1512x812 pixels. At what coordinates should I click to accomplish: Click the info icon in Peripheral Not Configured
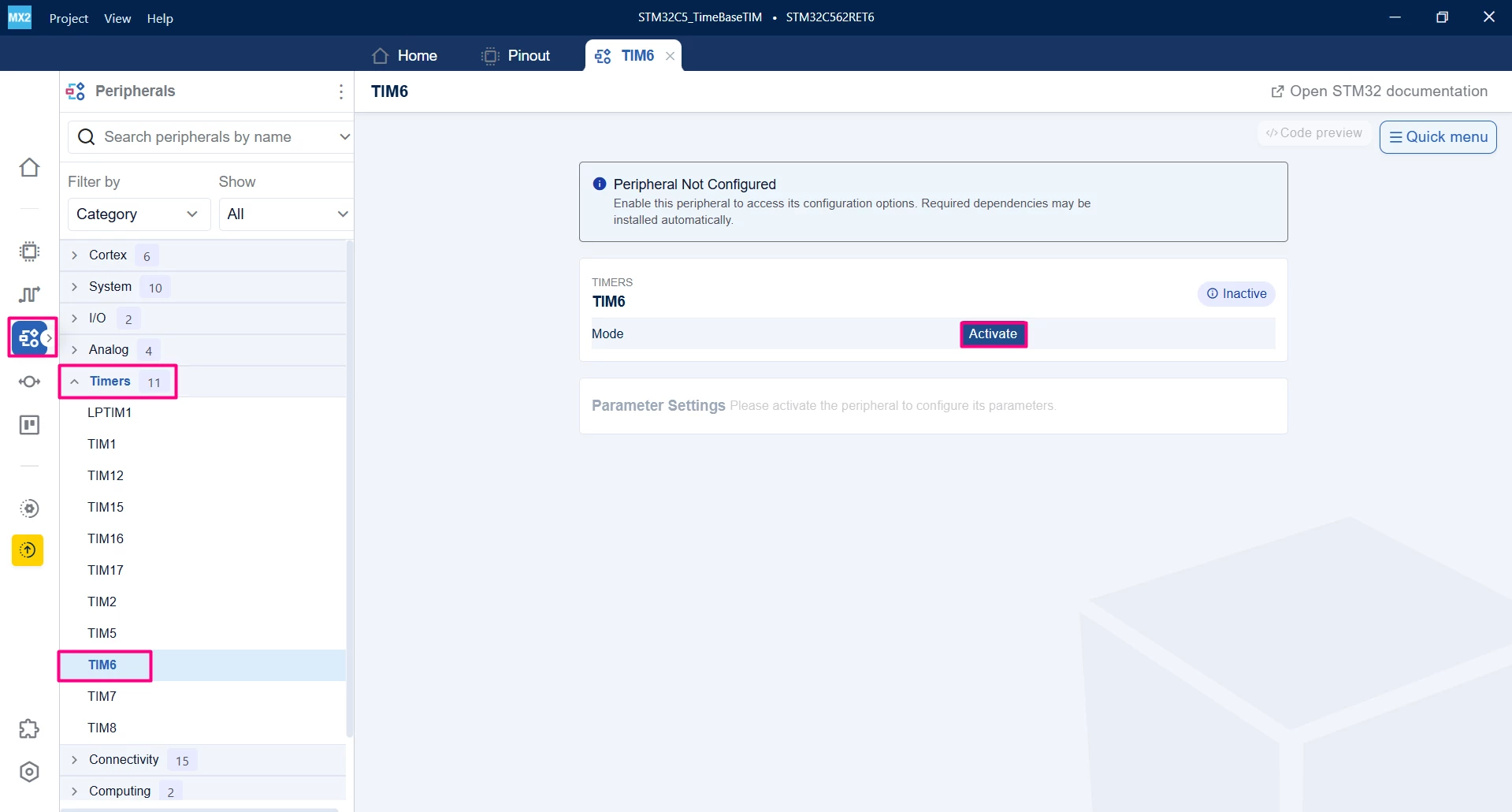point(600,184)
